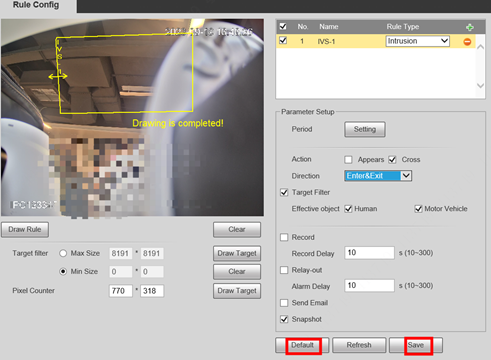
Task: Open the Period Setting button
Action: pyautogui.click(x=365, y=129)
